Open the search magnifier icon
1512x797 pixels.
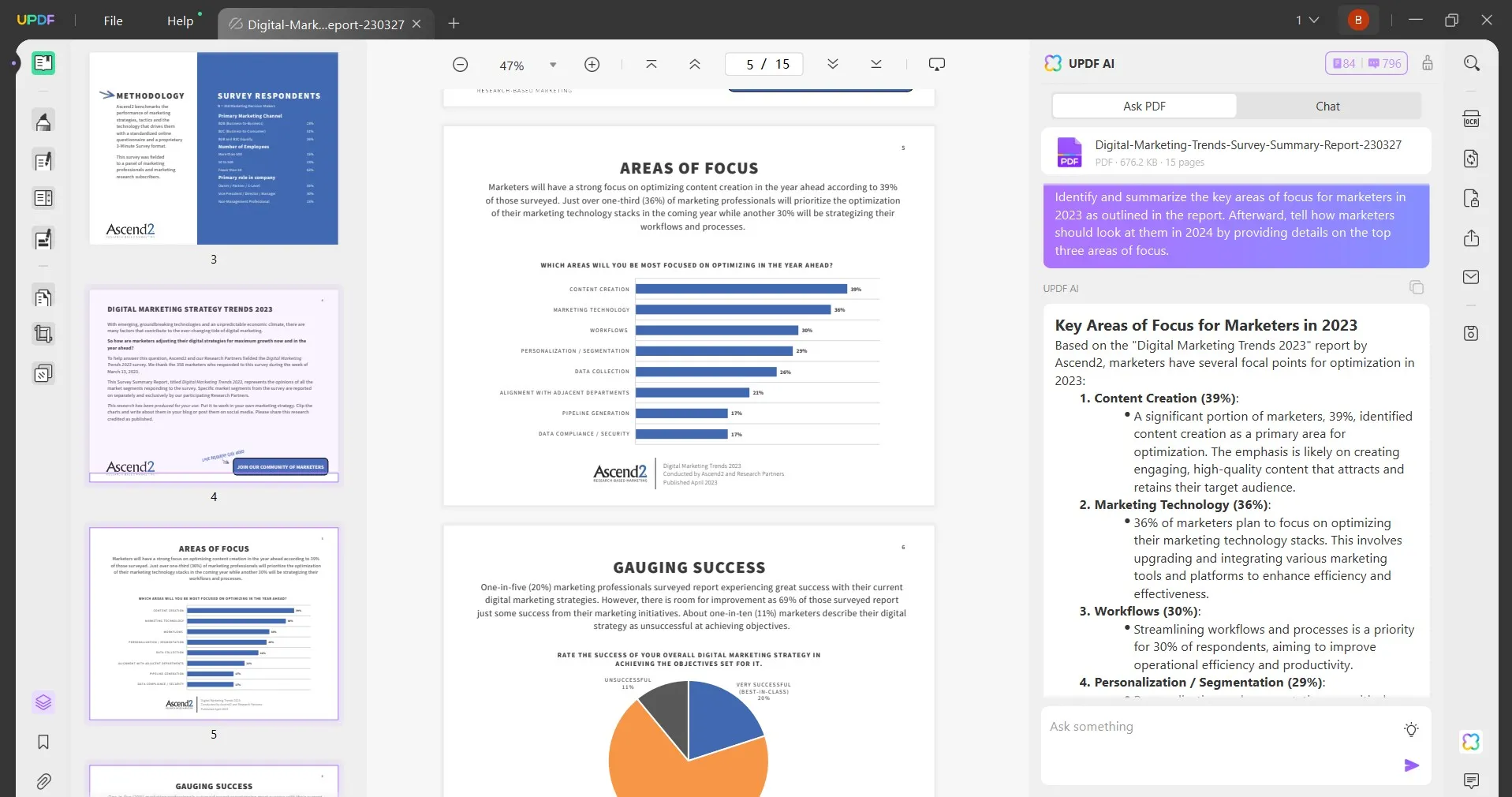point(1472,63)
